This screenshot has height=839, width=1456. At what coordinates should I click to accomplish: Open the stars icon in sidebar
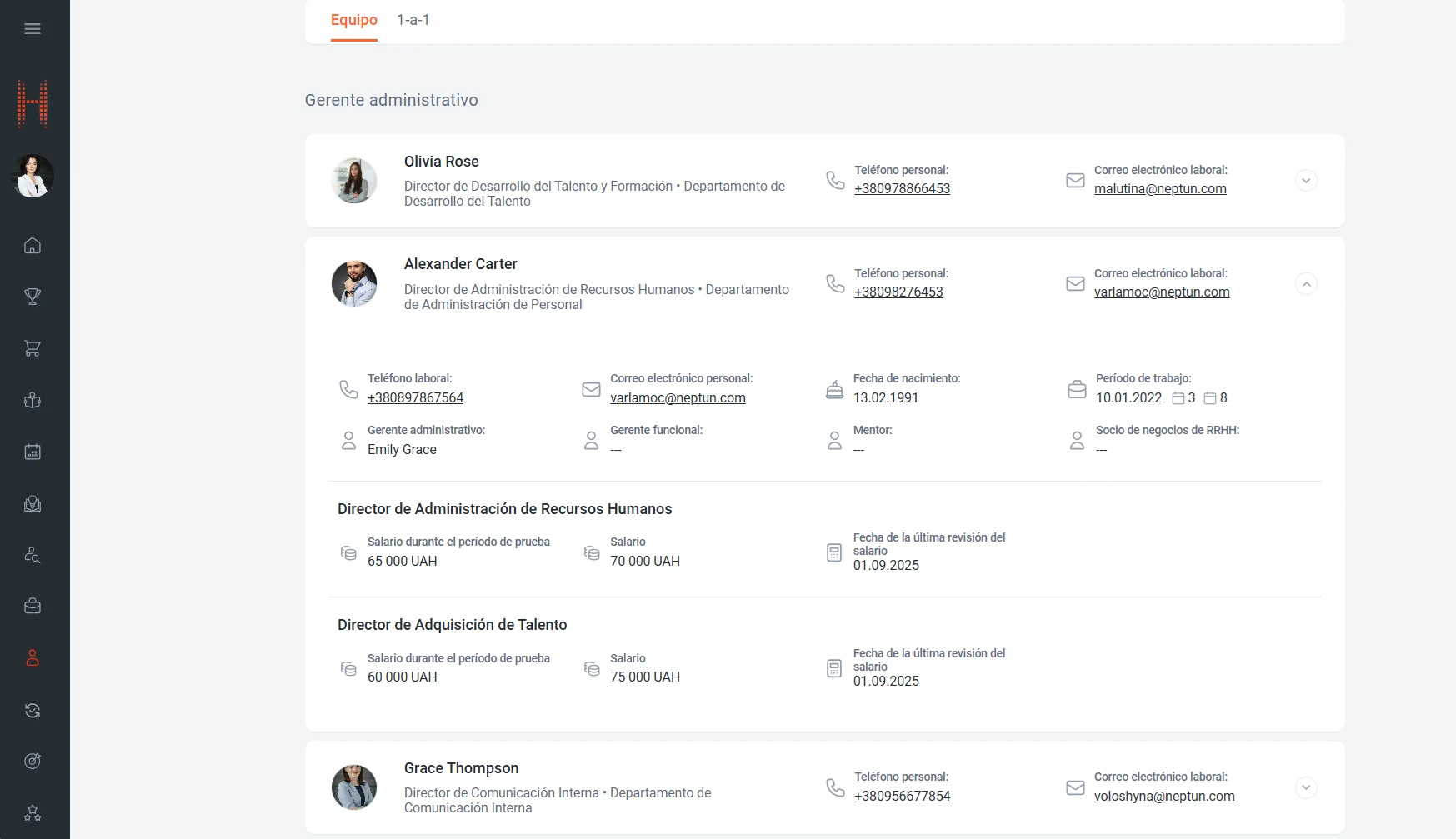(x=33, y=812)
